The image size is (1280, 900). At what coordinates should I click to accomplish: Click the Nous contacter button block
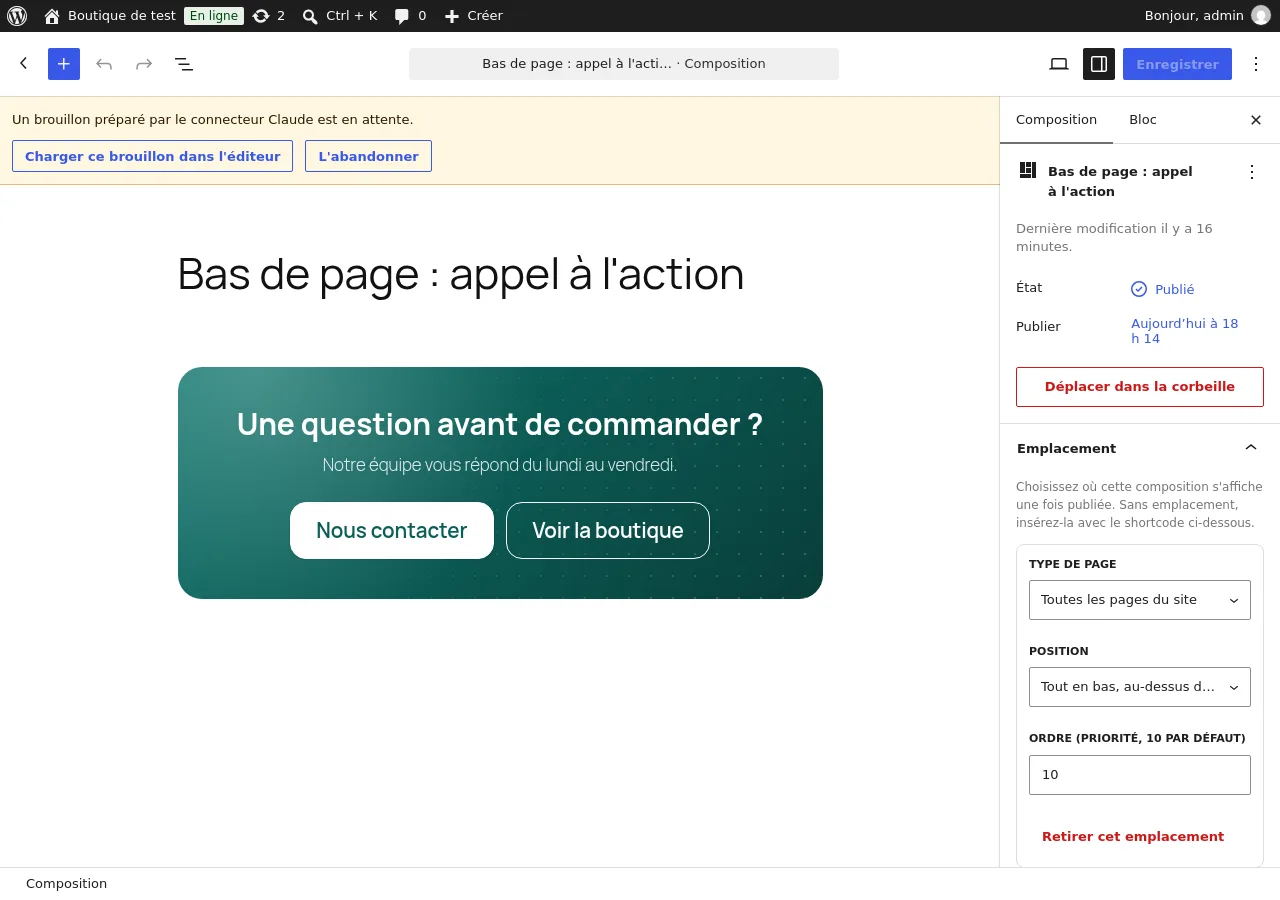click(392, 530)
